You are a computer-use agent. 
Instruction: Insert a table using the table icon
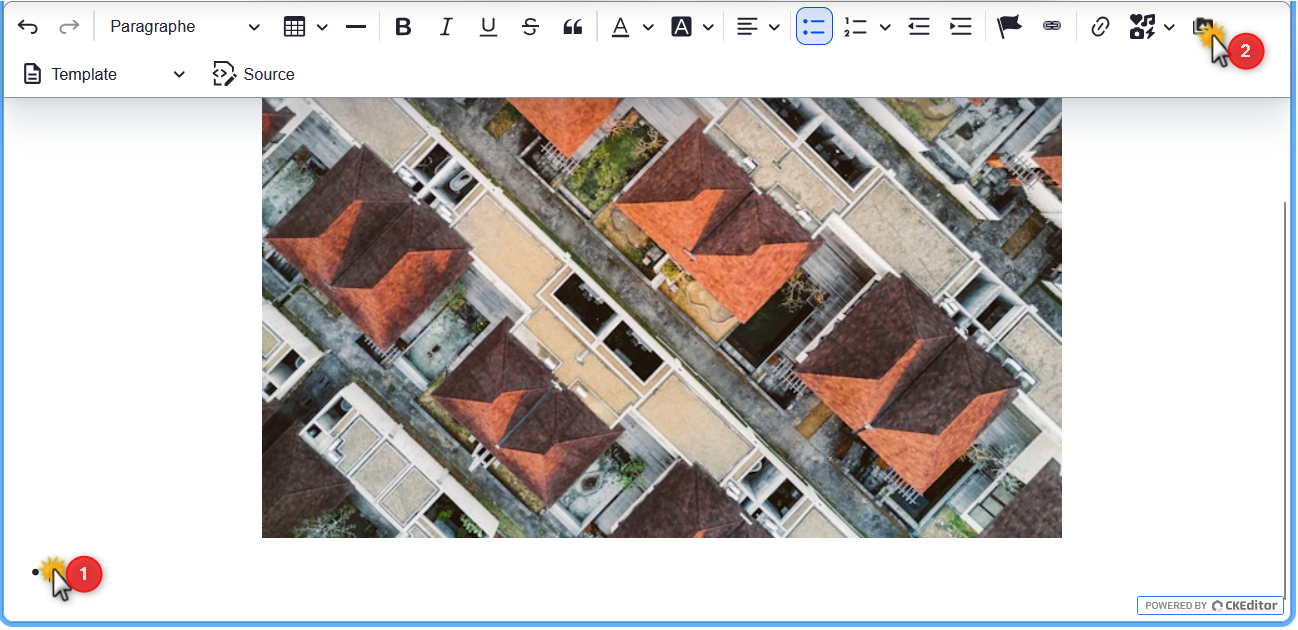coord(294,27)
